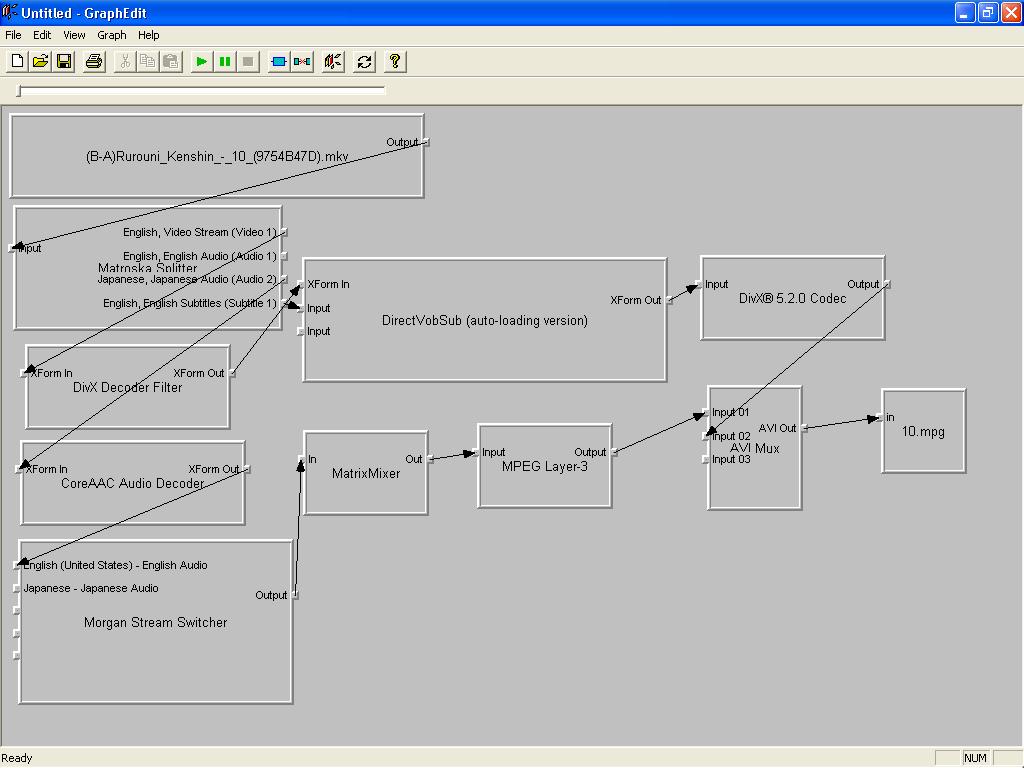Image resolution: width=1024 pixels, height=768 pixels.
Task: Select the MPEG Layer-3 filter box
Action: (x=545, y=466)
